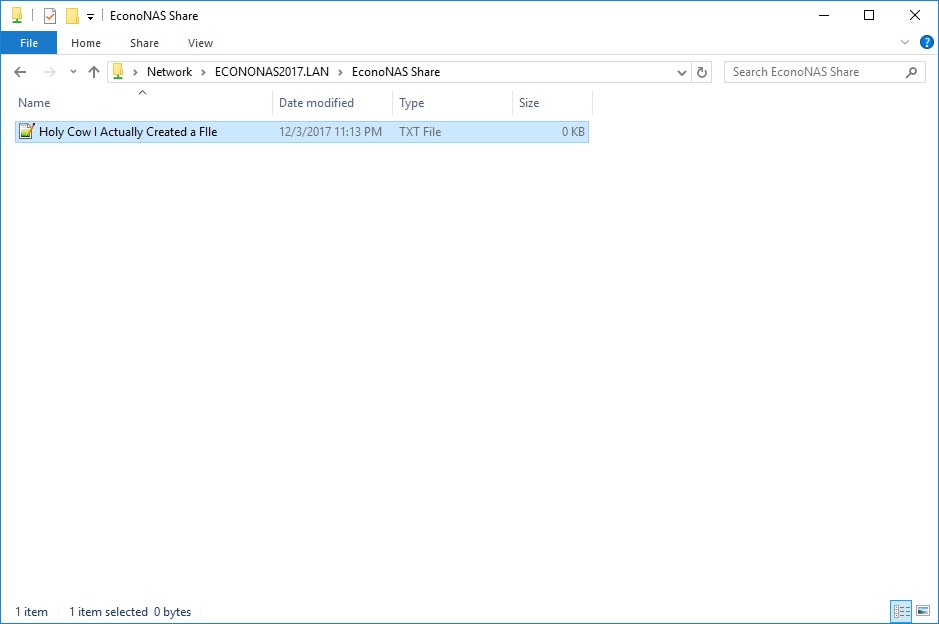Switch to the Home ribbon tab
The width and height of the screenshot is (939, 624).
point(86,43)
